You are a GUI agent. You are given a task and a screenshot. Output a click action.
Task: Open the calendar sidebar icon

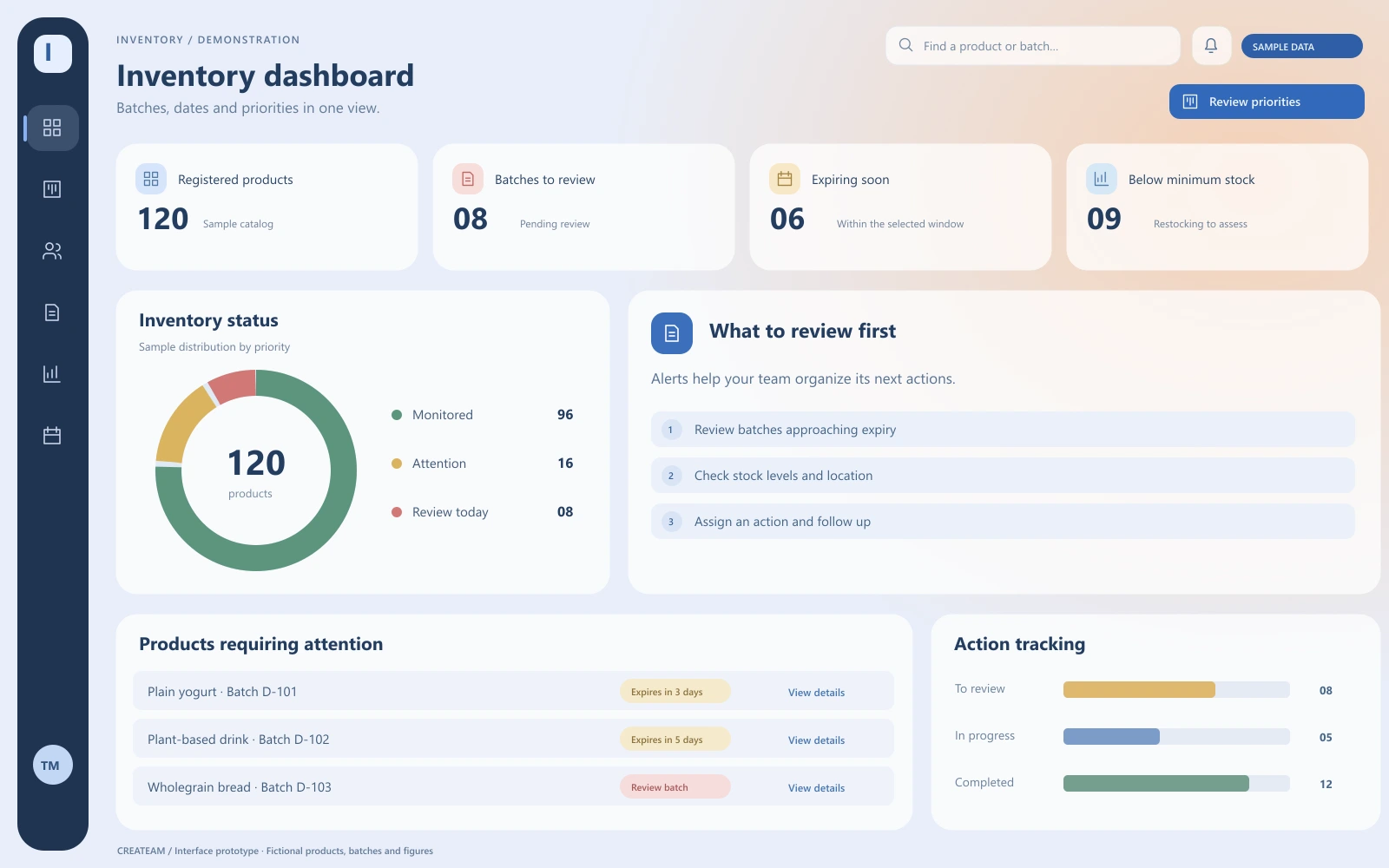pos(52,436)
